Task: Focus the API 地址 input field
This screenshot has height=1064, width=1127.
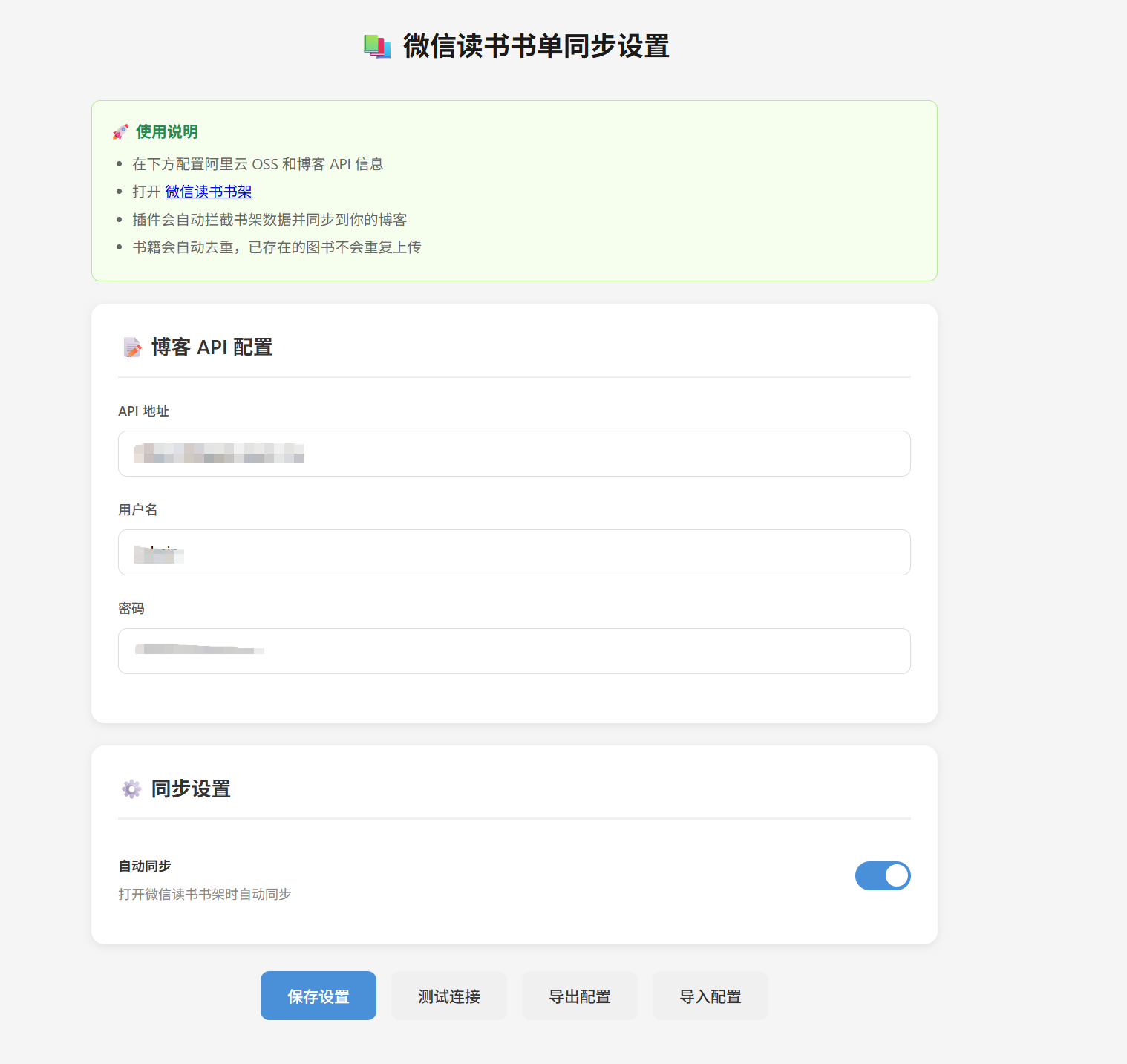Action: pos(514,454)
